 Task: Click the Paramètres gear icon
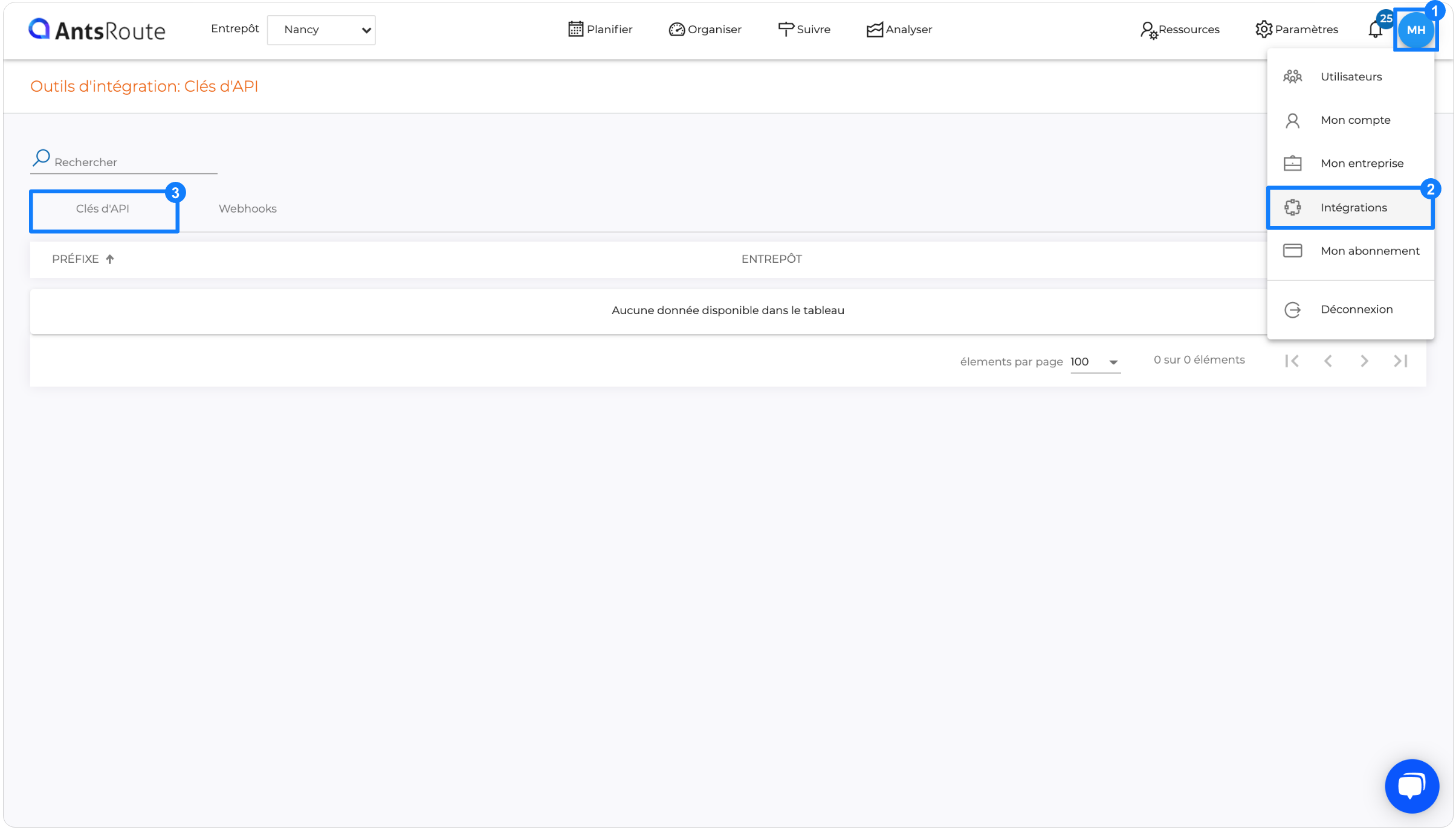pyautogui.click(x=1263, y=29)
